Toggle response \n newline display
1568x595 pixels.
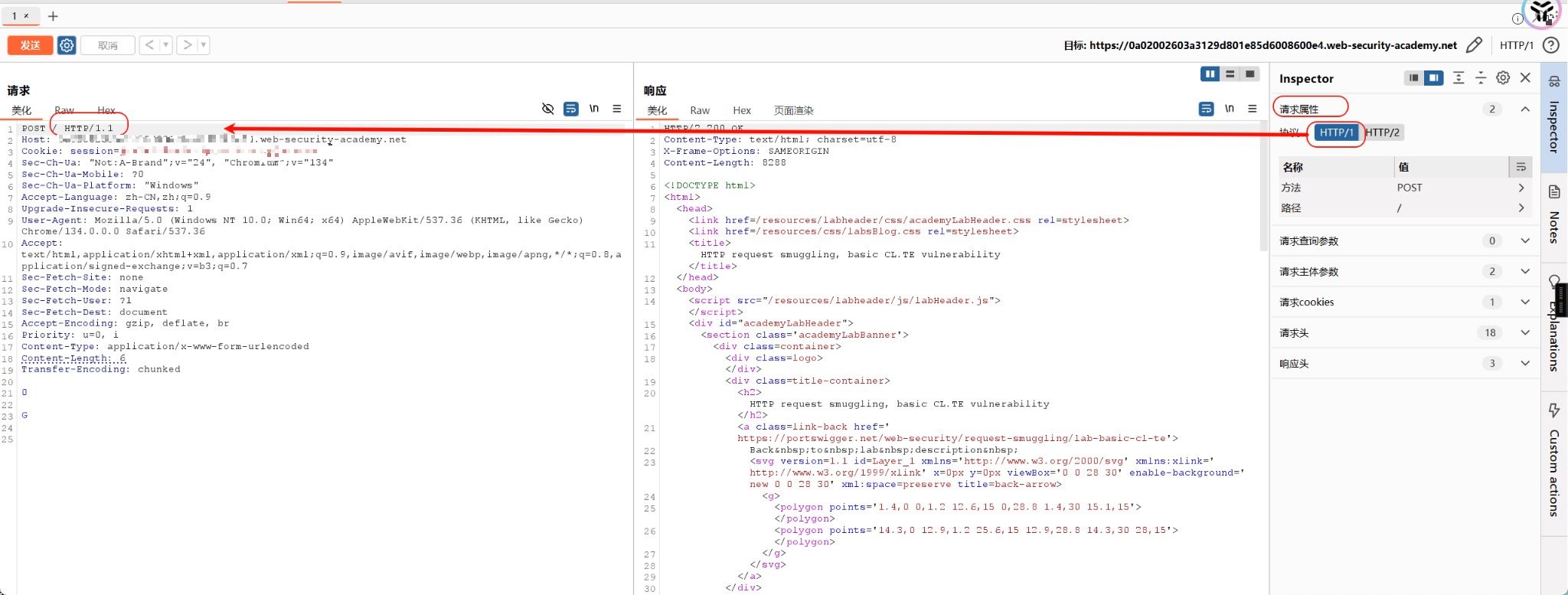(1230, 109)
